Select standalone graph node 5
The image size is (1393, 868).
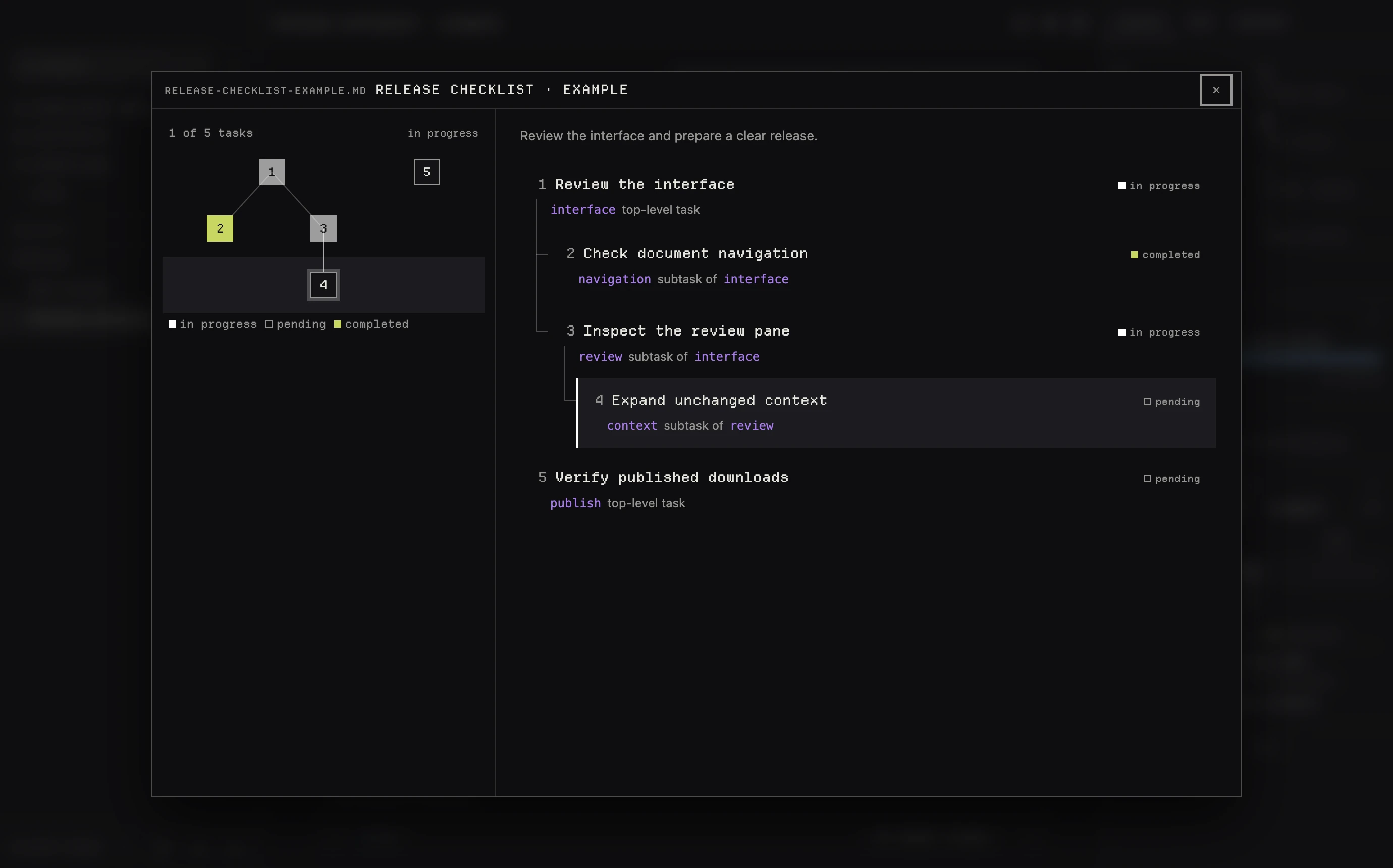[x=426, y=172]
